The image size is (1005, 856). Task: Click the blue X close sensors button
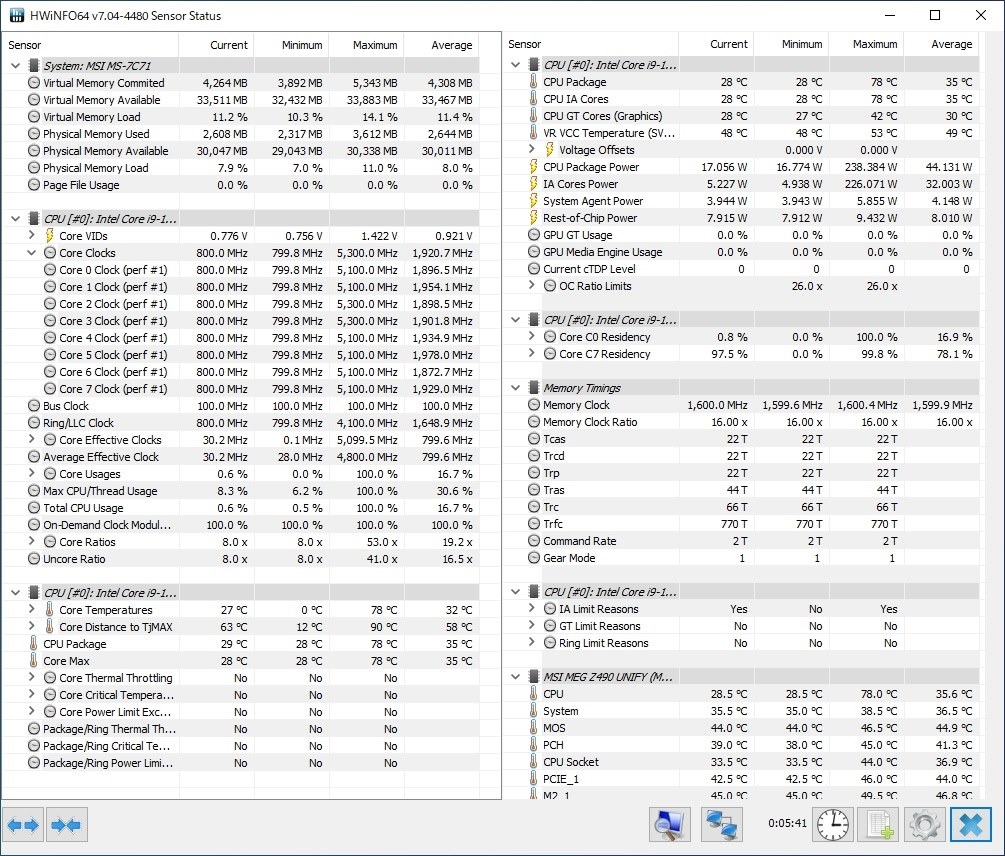pos(971,825)
